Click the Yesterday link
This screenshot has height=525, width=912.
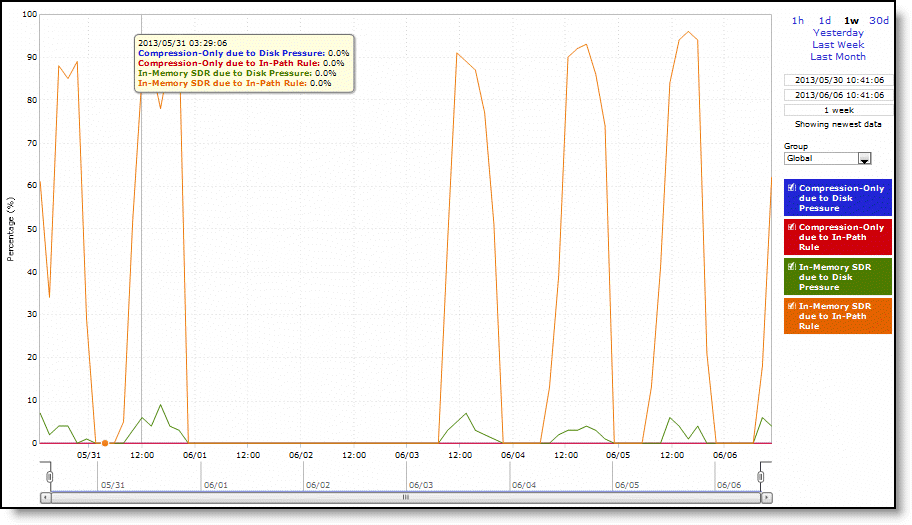[x=837, y=32]
